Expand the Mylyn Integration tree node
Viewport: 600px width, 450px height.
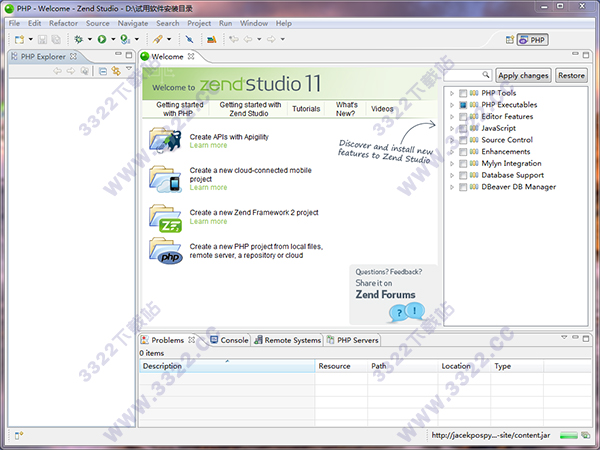click(x=452, y=164)
